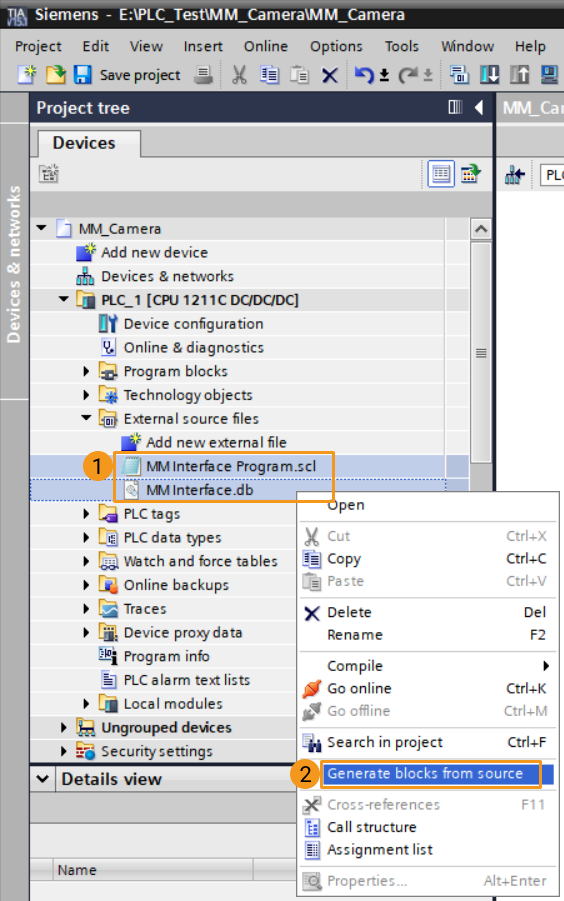Click the collapse Project tree arrow icon
This screenshot has width=564, height=901.
point(479,107)
